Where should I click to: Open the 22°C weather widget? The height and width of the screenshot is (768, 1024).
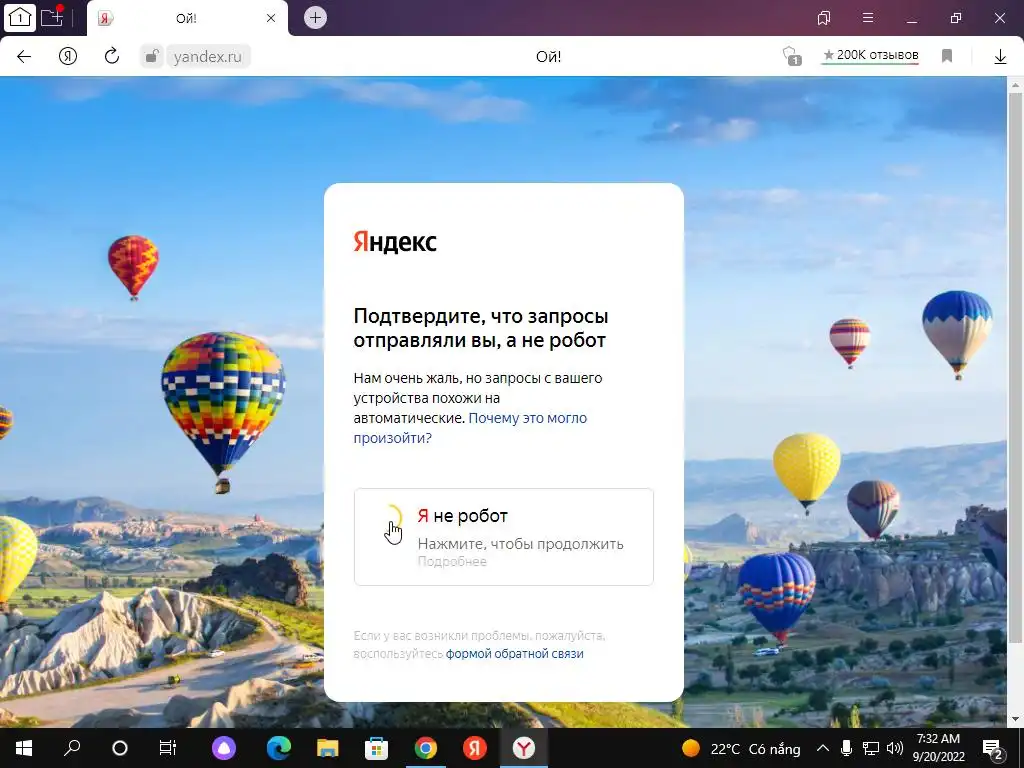click(x=741, y=748)
